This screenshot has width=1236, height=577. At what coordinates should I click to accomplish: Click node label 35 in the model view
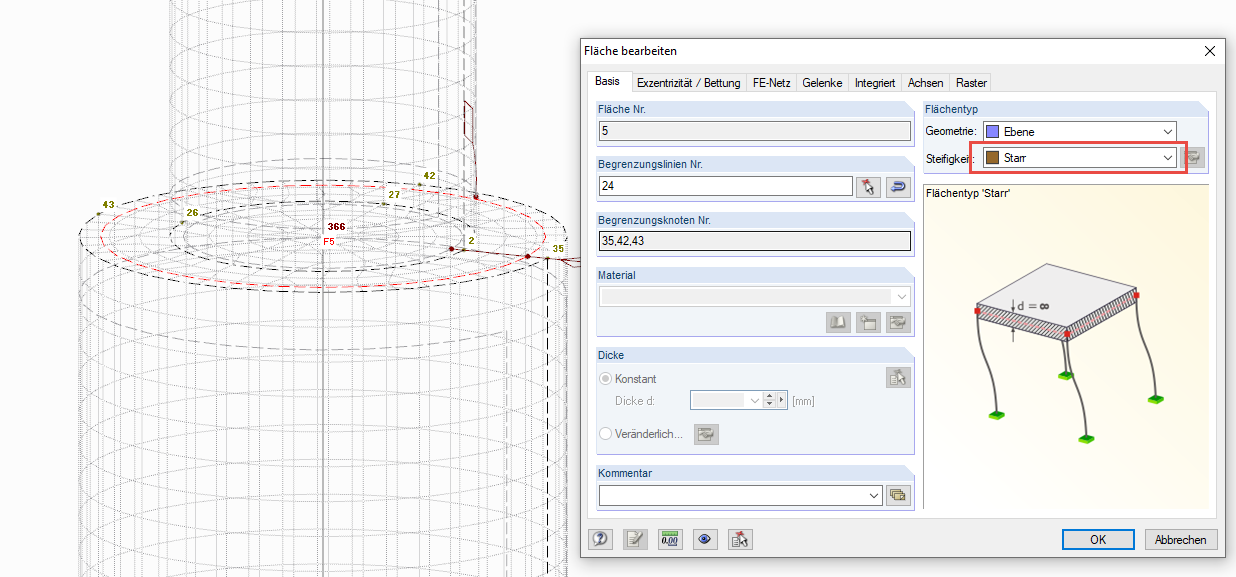pos(558,248)
